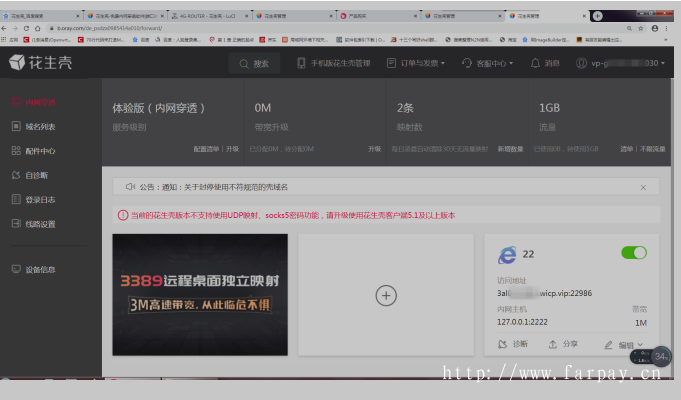Select 自诊断 in the left sidebar
Screen dimensions: 681x400
coord(36,175)
